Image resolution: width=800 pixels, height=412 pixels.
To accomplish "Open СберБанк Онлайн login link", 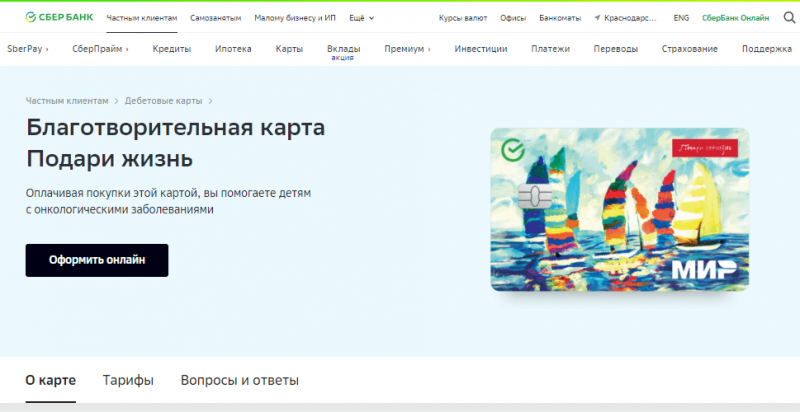I will tap(735, 18).
